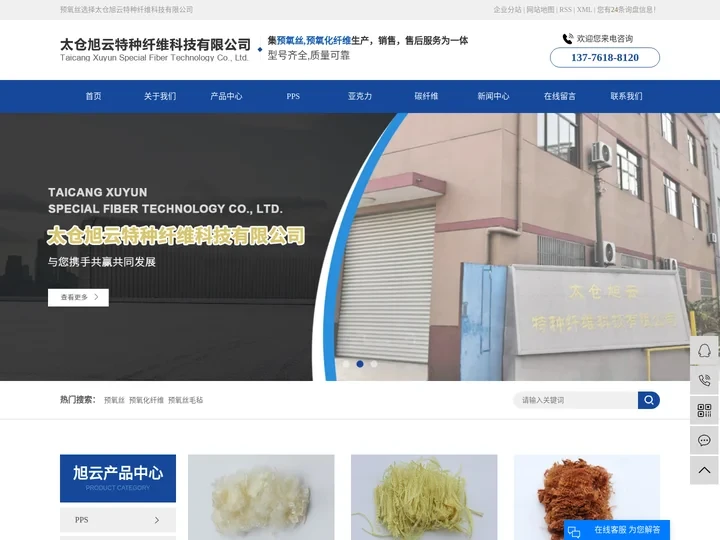Open the QQ customer service sidebar icon
Image resolution: width=720 pixels, height=540 pixels.
tap(704, 351)
